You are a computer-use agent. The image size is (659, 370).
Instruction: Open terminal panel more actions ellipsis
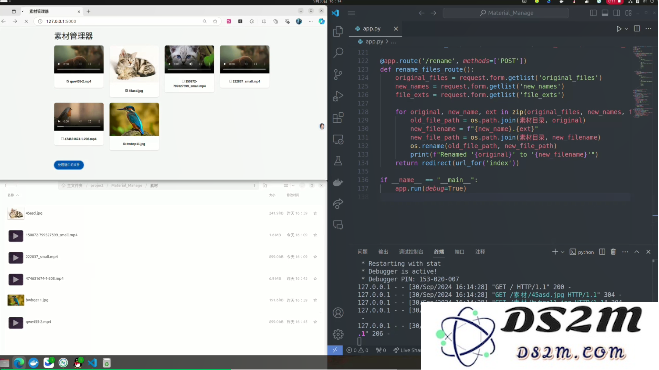coord(625,252)
